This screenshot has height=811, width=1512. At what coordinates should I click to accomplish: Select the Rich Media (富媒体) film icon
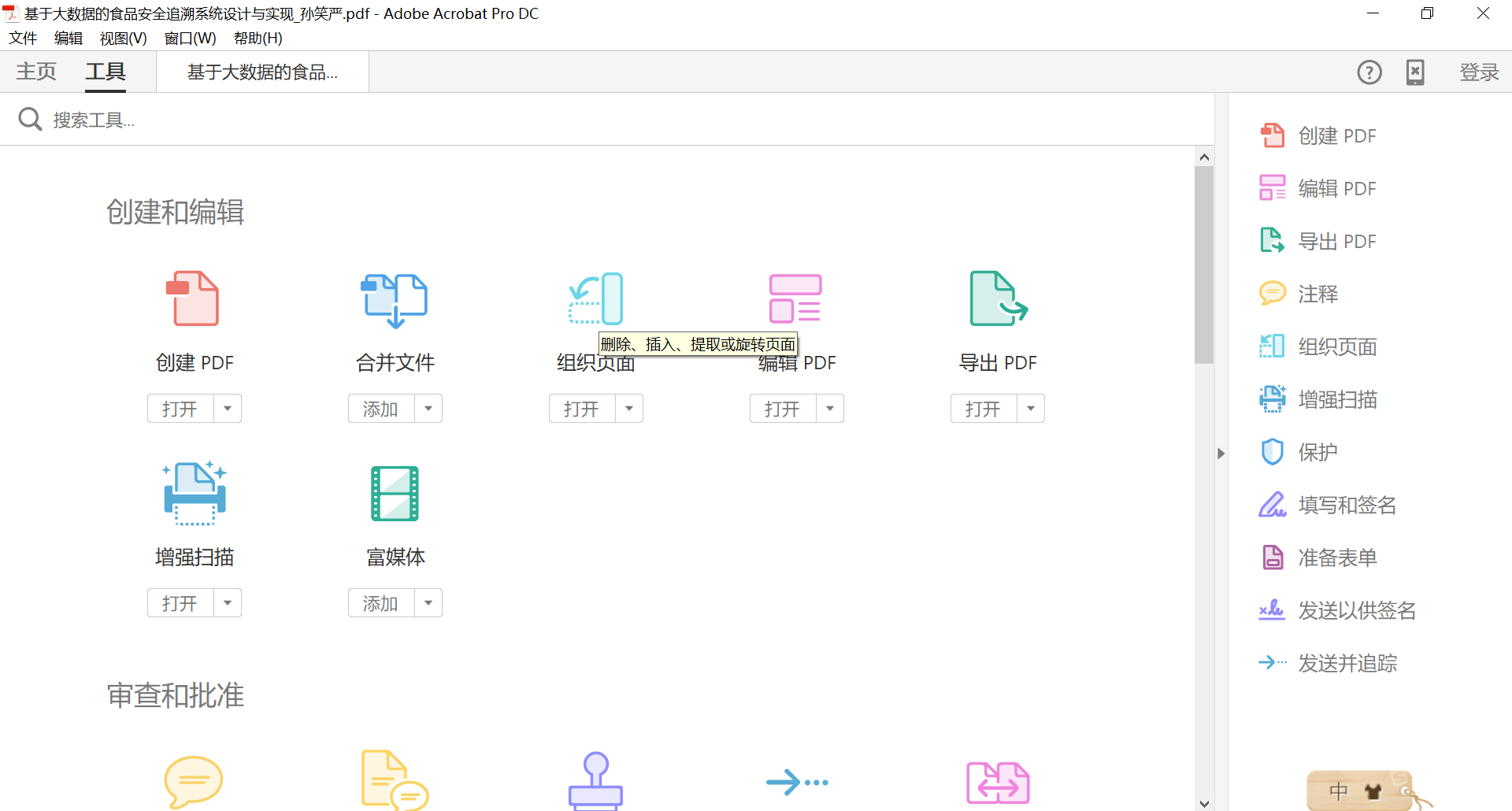pos(395,493)
